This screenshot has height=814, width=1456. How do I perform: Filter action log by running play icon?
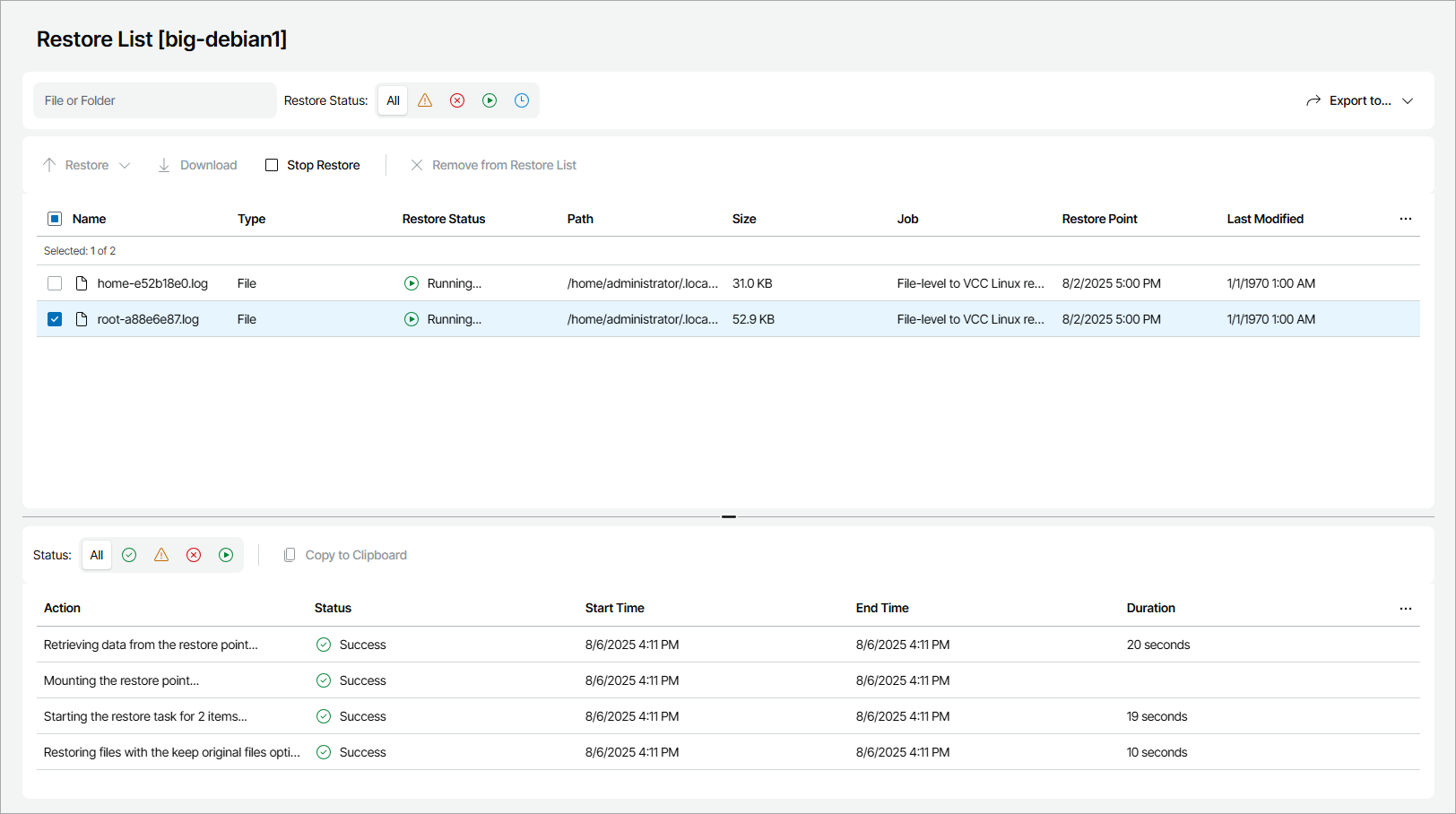coord(226,555)
